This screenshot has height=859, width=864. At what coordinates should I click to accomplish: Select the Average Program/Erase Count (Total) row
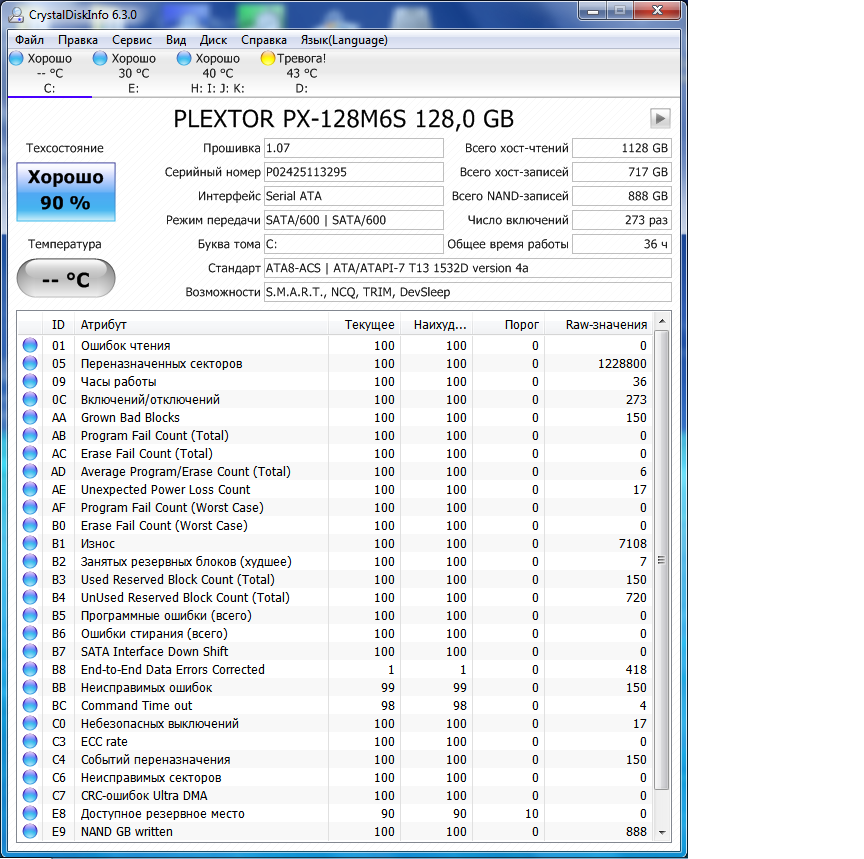click(335, 472)
